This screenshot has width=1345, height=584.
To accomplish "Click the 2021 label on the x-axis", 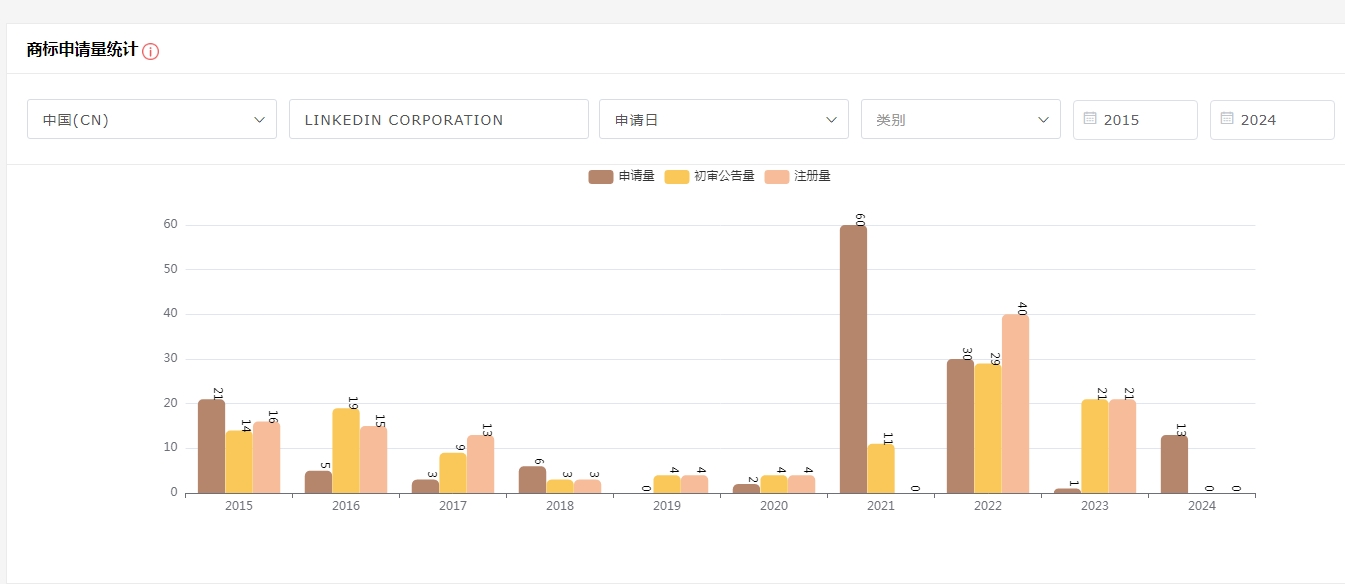I will point(881,506).
